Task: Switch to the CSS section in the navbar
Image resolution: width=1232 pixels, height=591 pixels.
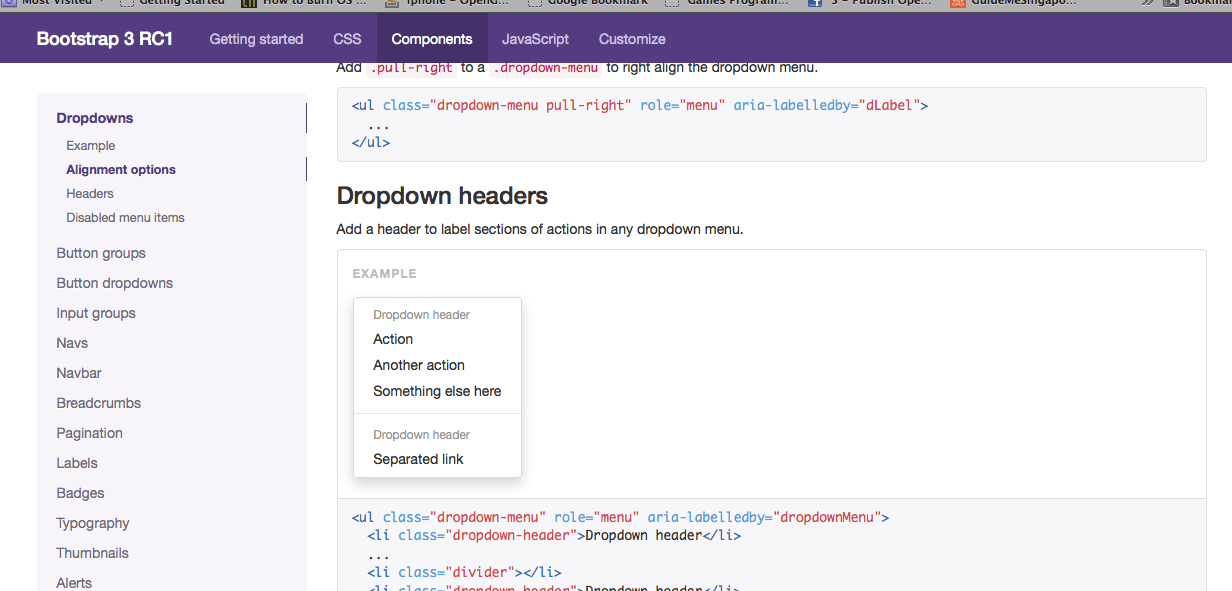Action: pyautogui.click(x=347, y=39)
